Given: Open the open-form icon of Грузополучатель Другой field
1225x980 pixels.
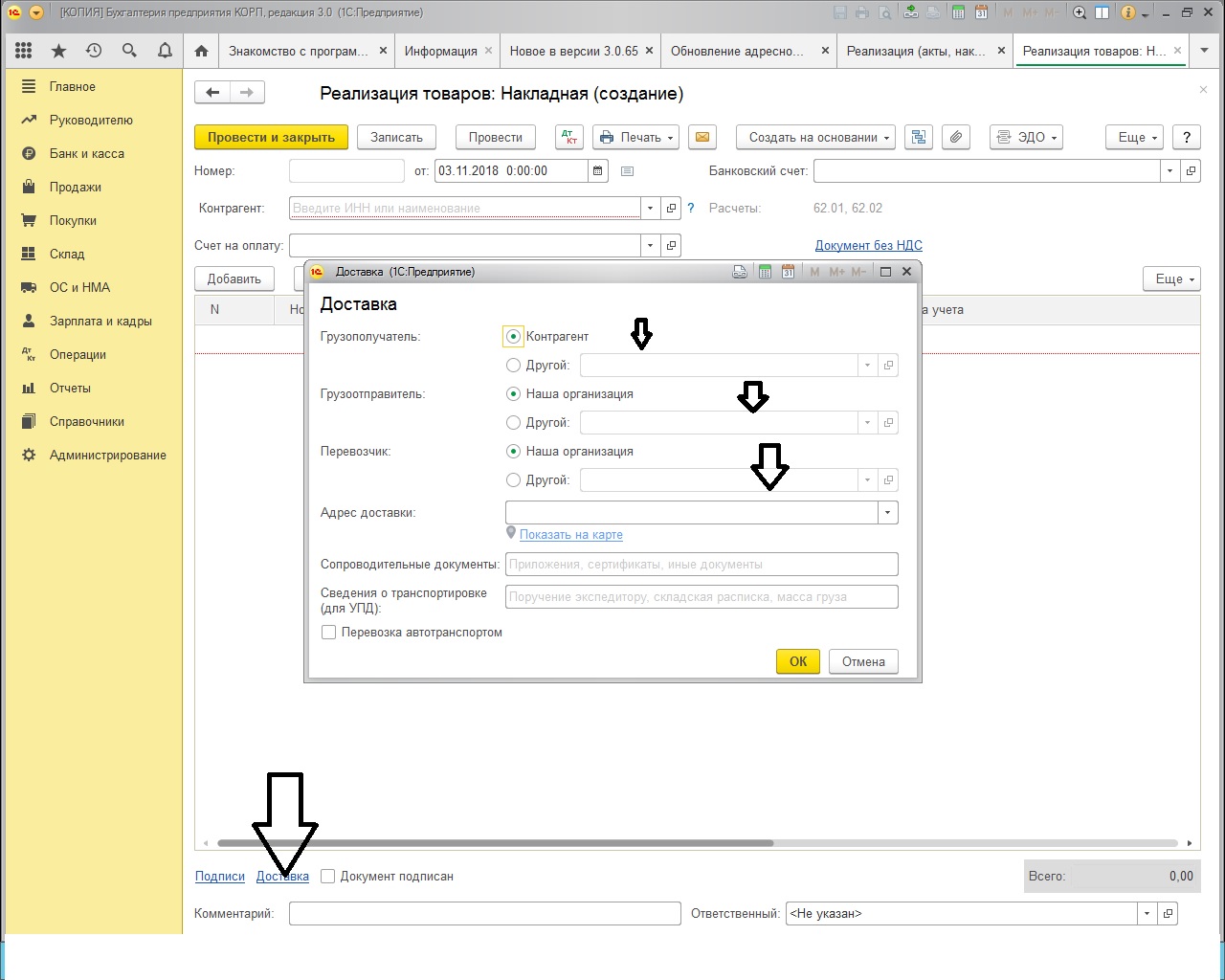Looking at the screenshot, I should (x=889, y=366).
